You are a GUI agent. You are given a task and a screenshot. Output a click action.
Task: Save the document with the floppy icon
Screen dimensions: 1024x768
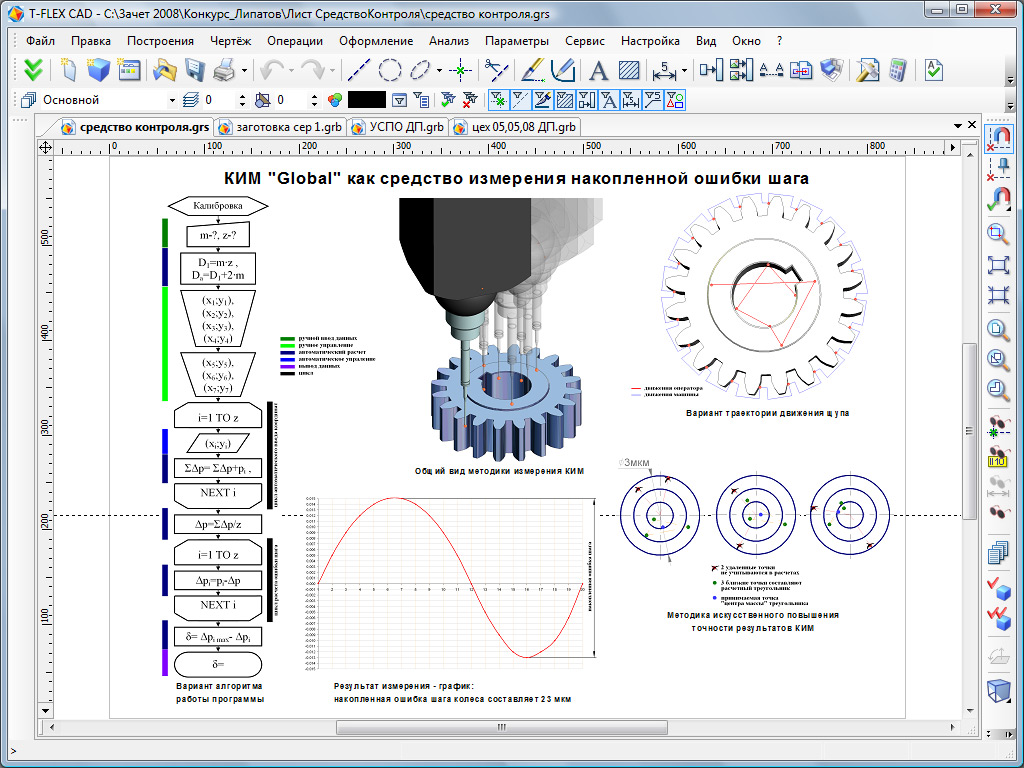(x=195, y=70)
